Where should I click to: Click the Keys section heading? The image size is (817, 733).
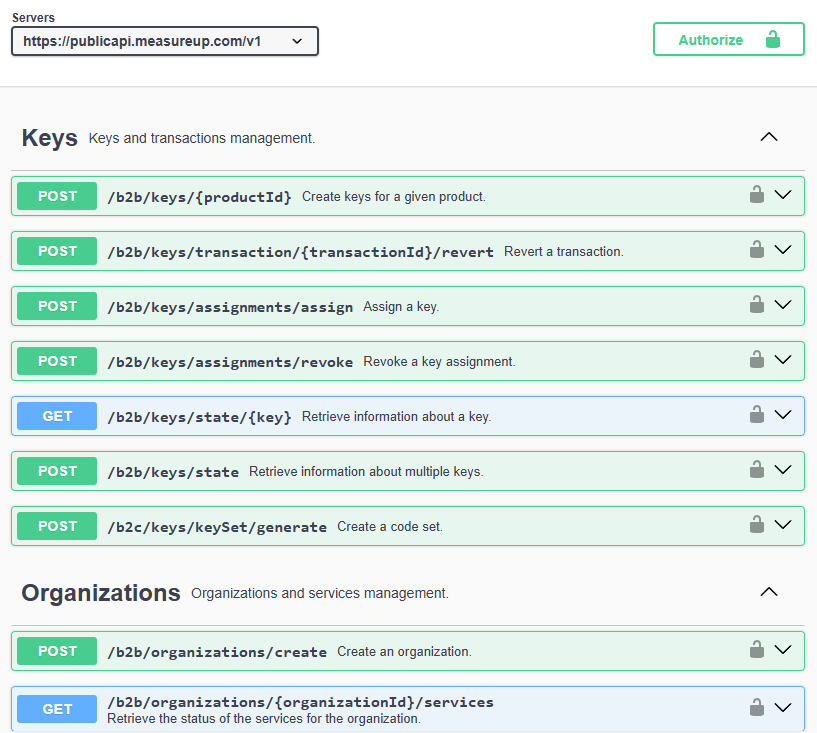(x=49, y=138)
